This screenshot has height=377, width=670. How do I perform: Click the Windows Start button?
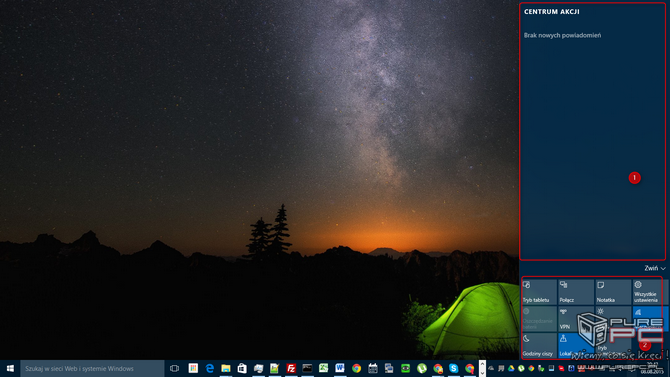(10, 368)
